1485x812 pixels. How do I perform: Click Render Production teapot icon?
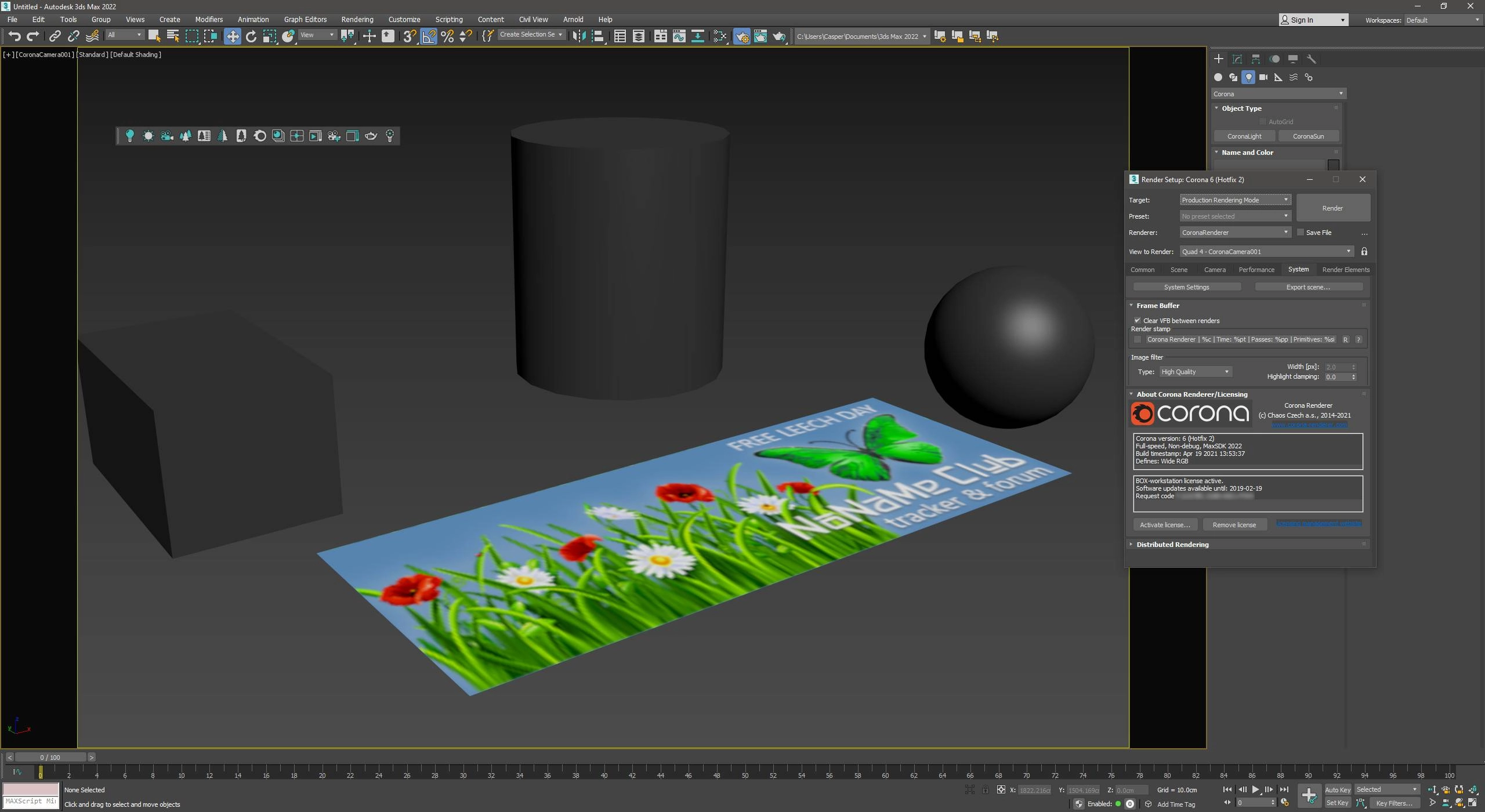tap(778, 36)
